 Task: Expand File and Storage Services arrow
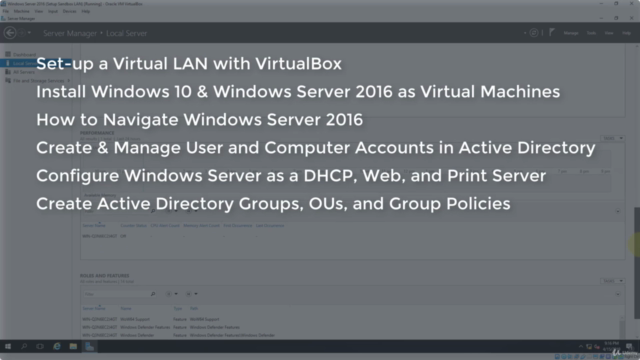point(69,80)
